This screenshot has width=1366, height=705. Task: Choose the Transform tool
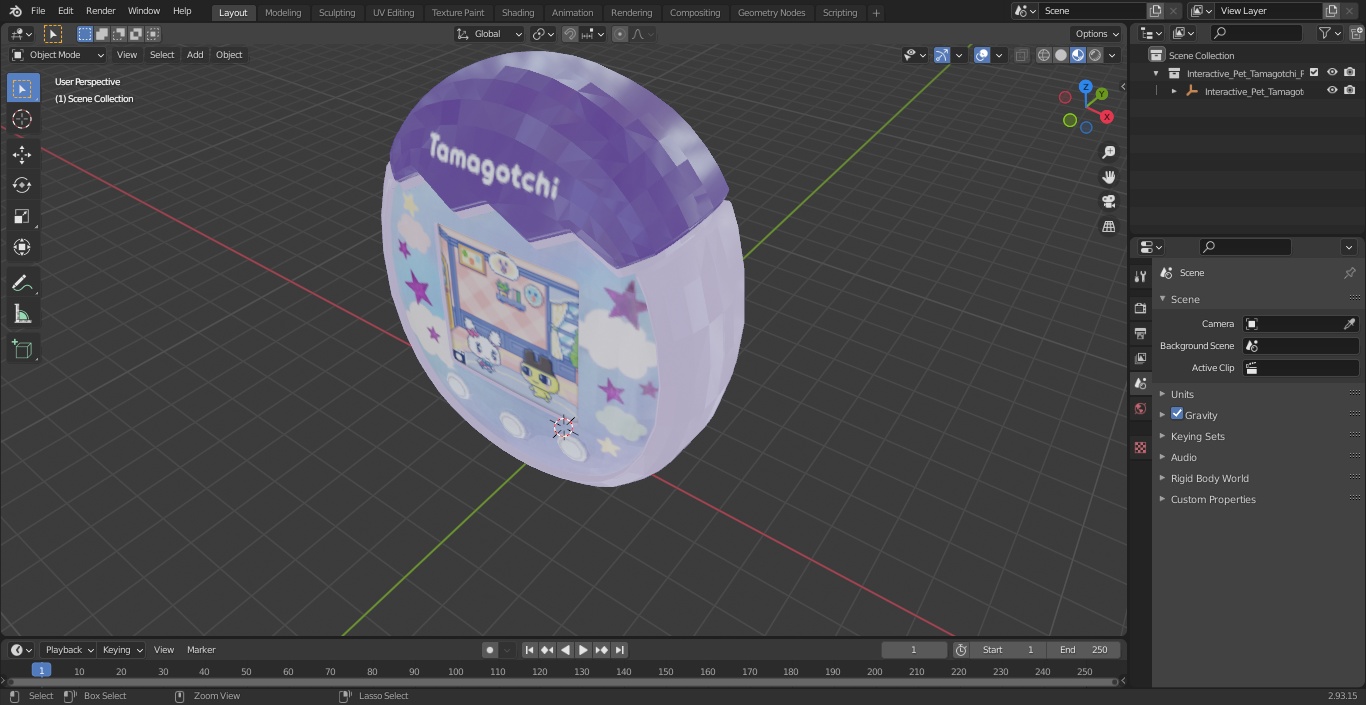[x=22, y=247]
